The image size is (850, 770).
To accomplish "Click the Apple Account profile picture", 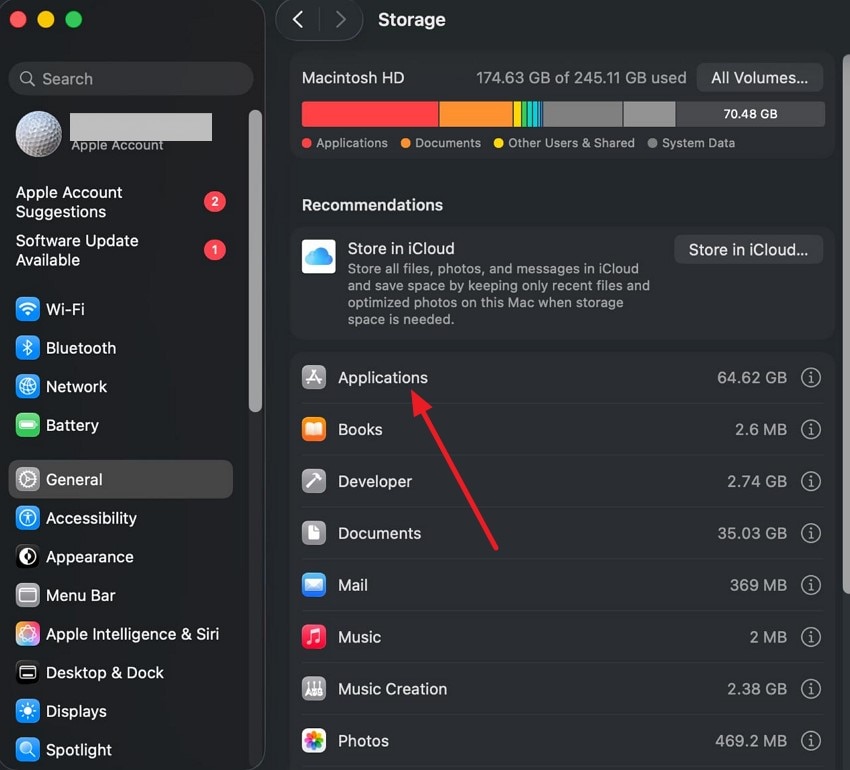I will tap(38, 133).
